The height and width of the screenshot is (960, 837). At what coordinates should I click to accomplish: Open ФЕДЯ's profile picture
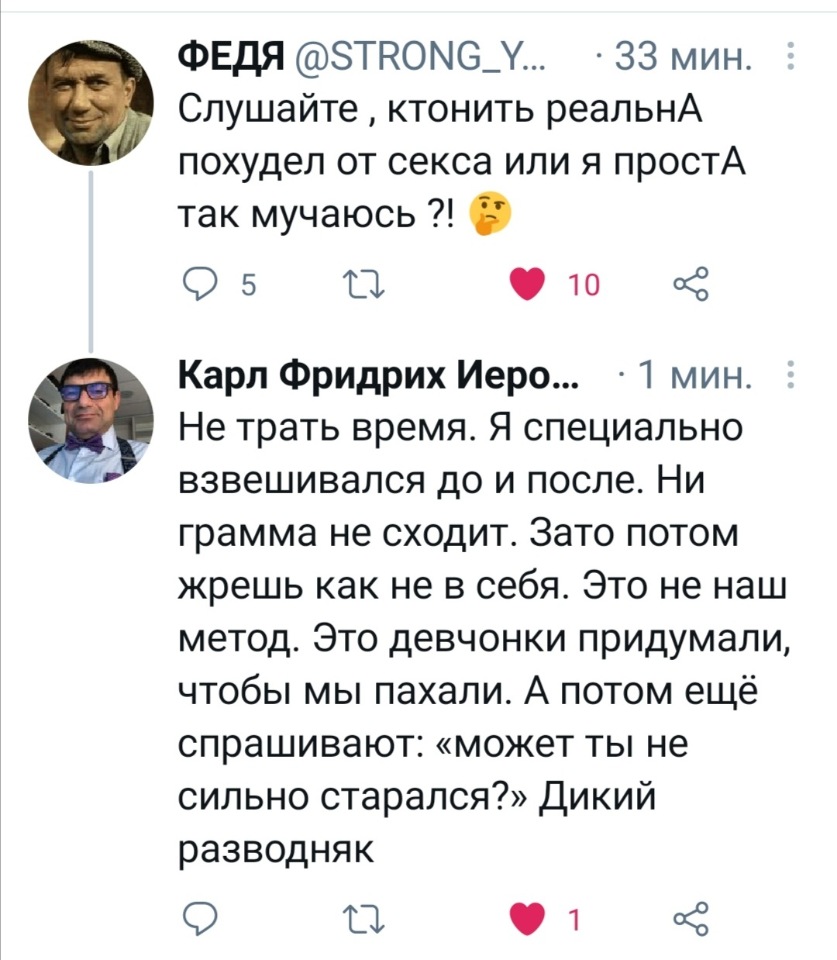(x=90, y=105)
